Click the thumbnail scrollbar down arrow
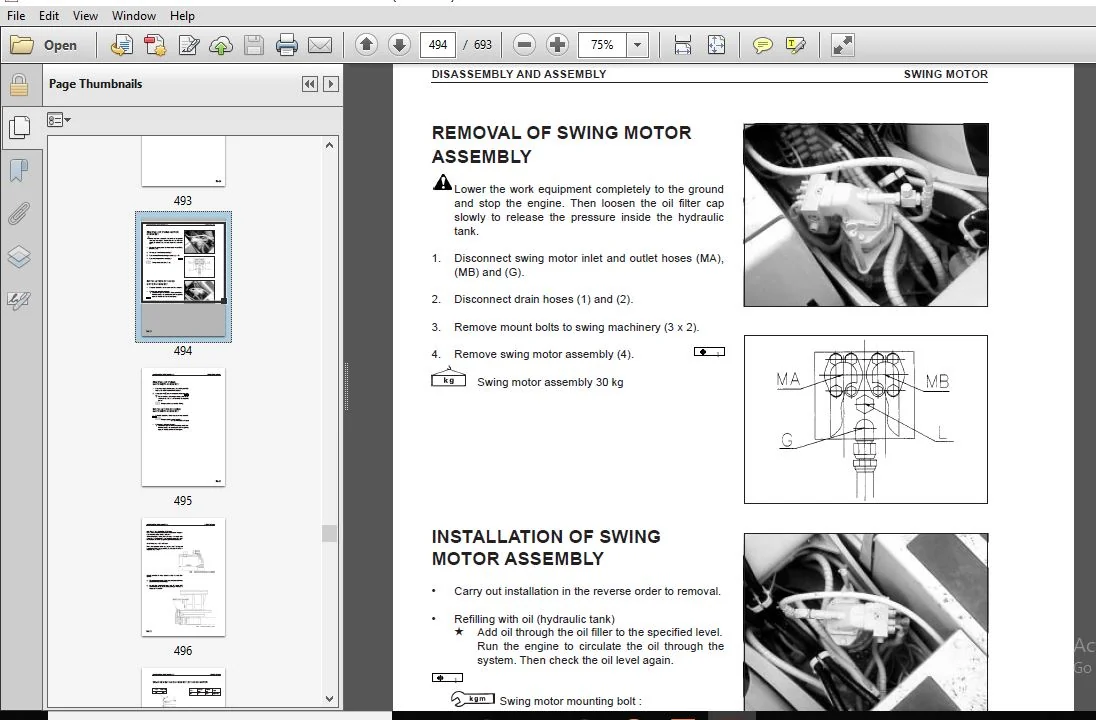 coord(330,698)
